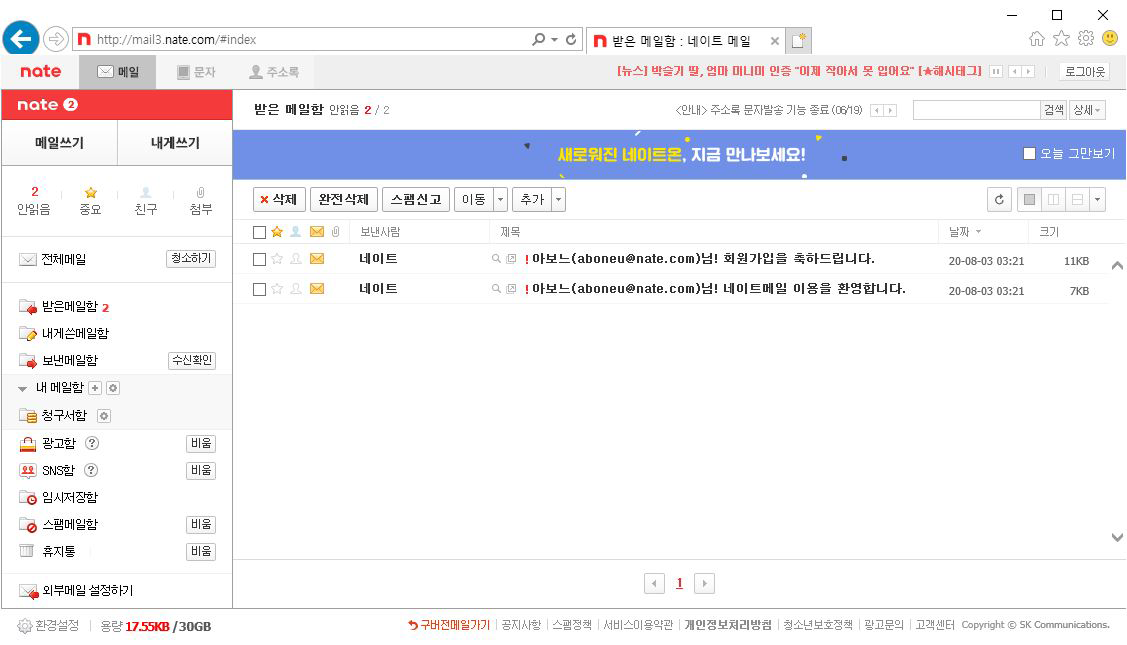Open 받은메일함 inbox folder

70,307
